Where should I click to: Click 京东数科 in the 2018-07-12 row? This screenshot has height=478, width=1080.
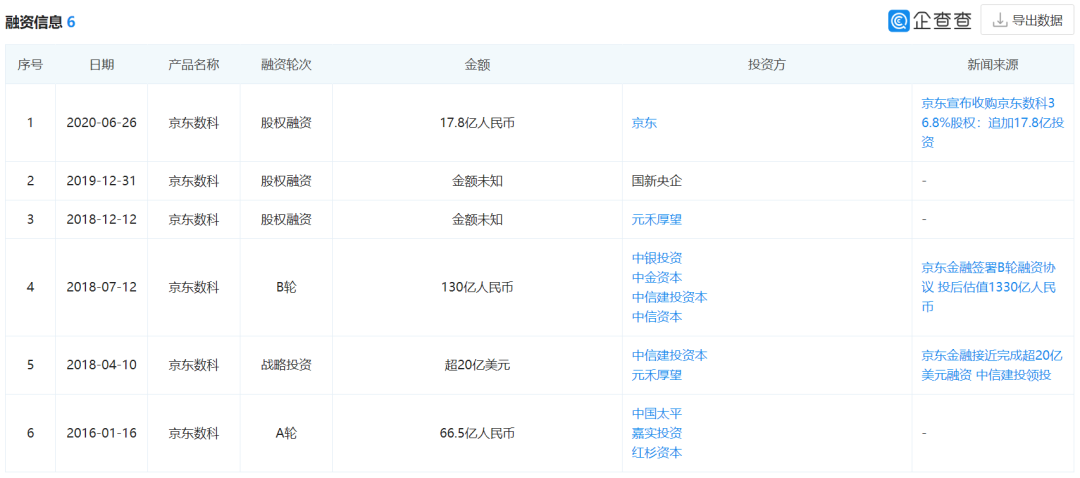[x=194, y=287]
